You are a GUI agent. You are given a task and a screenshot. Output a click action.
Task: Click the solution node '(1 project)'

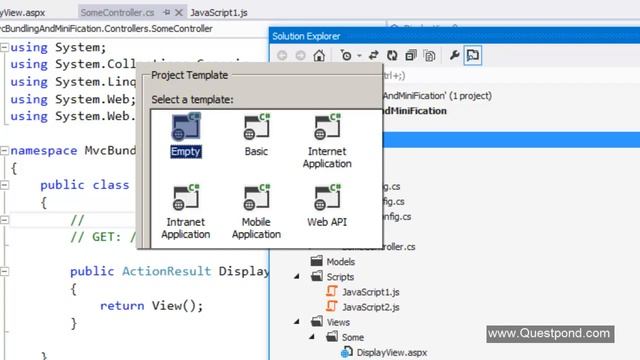437,96
